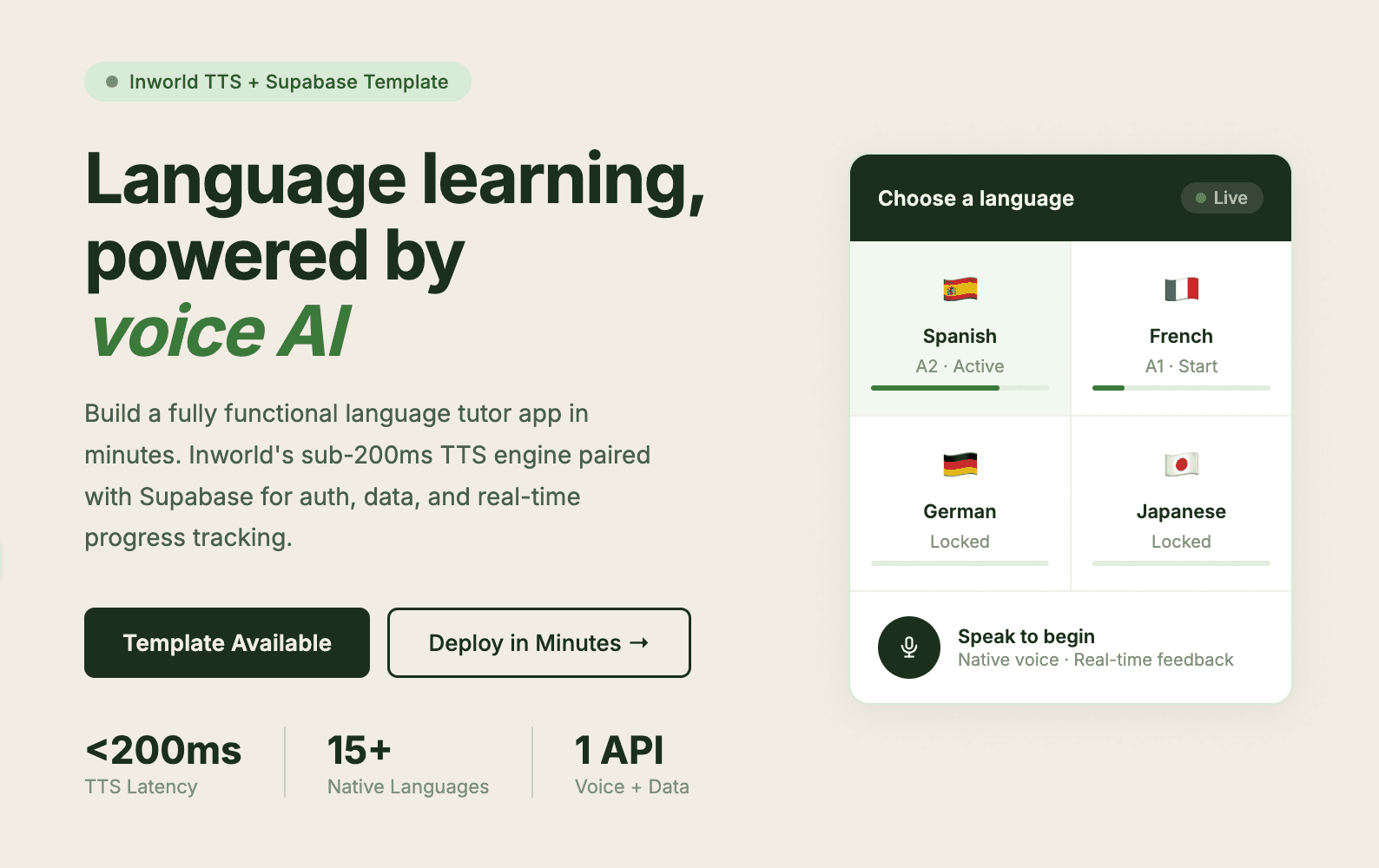The height and width of the screenshot is (868, 1379).
Task: Click the dot in the Inworld TTS badge
Action: tap(112, 82)
